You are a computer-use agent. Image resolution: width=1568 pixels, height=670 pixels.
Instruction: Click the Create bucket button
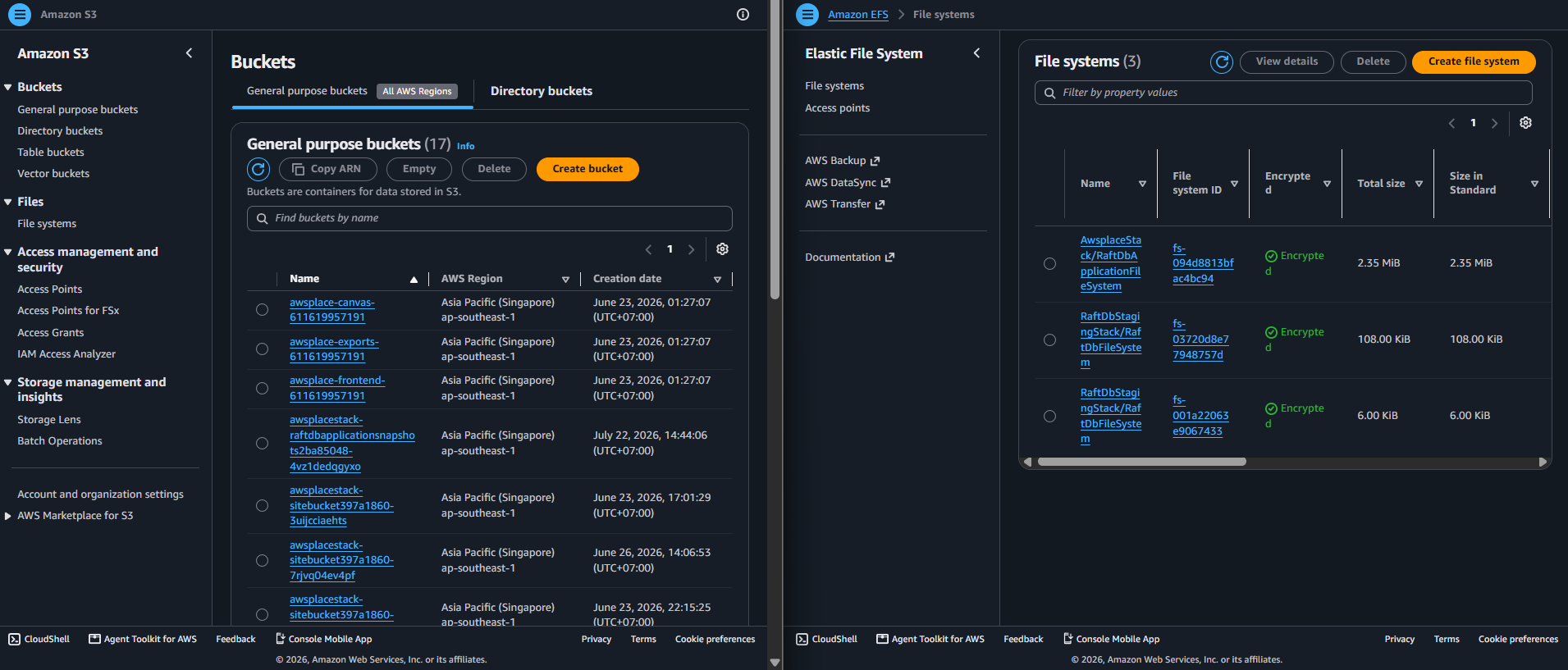[x=587, y=169]
